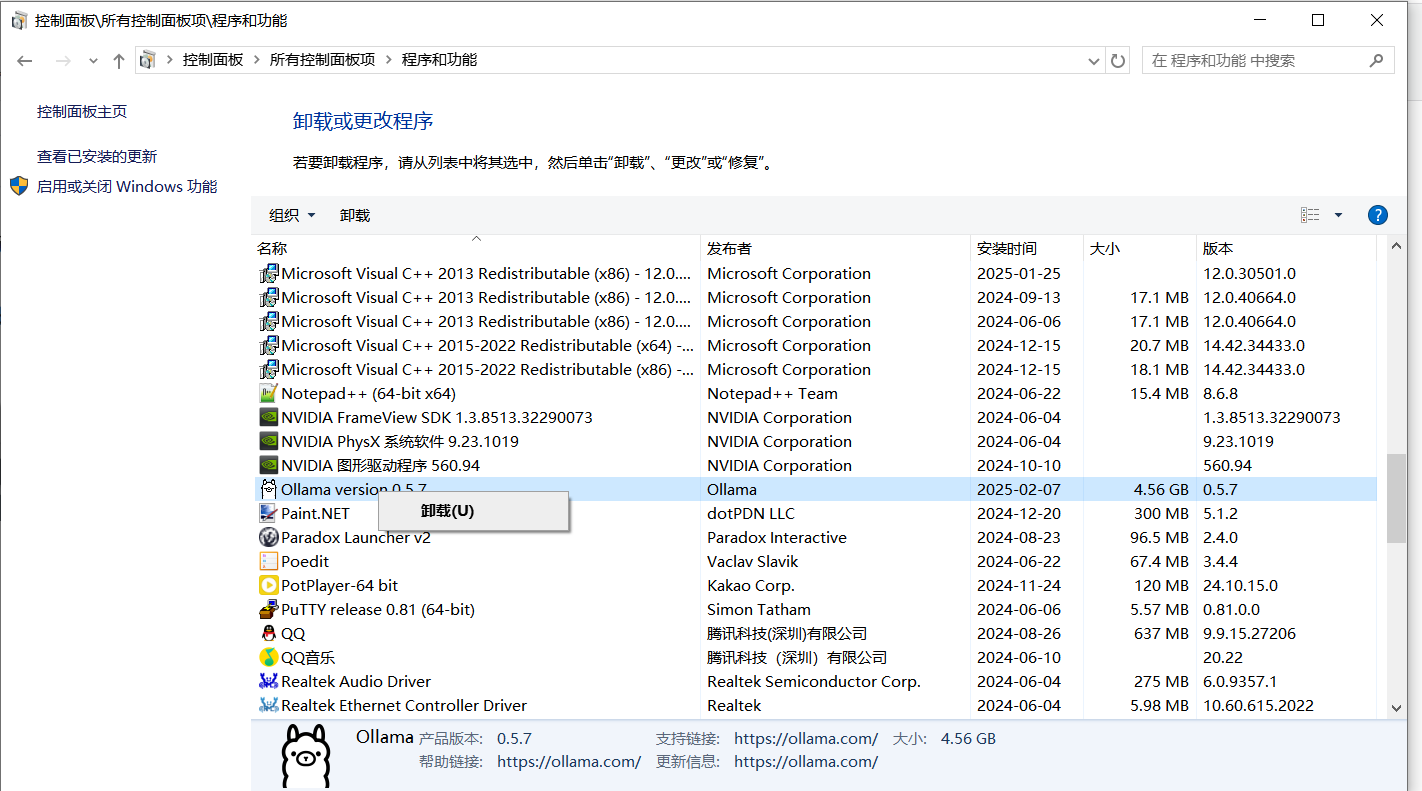Screen dimensions: 1422x791
Task: Click the vertical scrollbar thumb
Action: pos(1397,498)
